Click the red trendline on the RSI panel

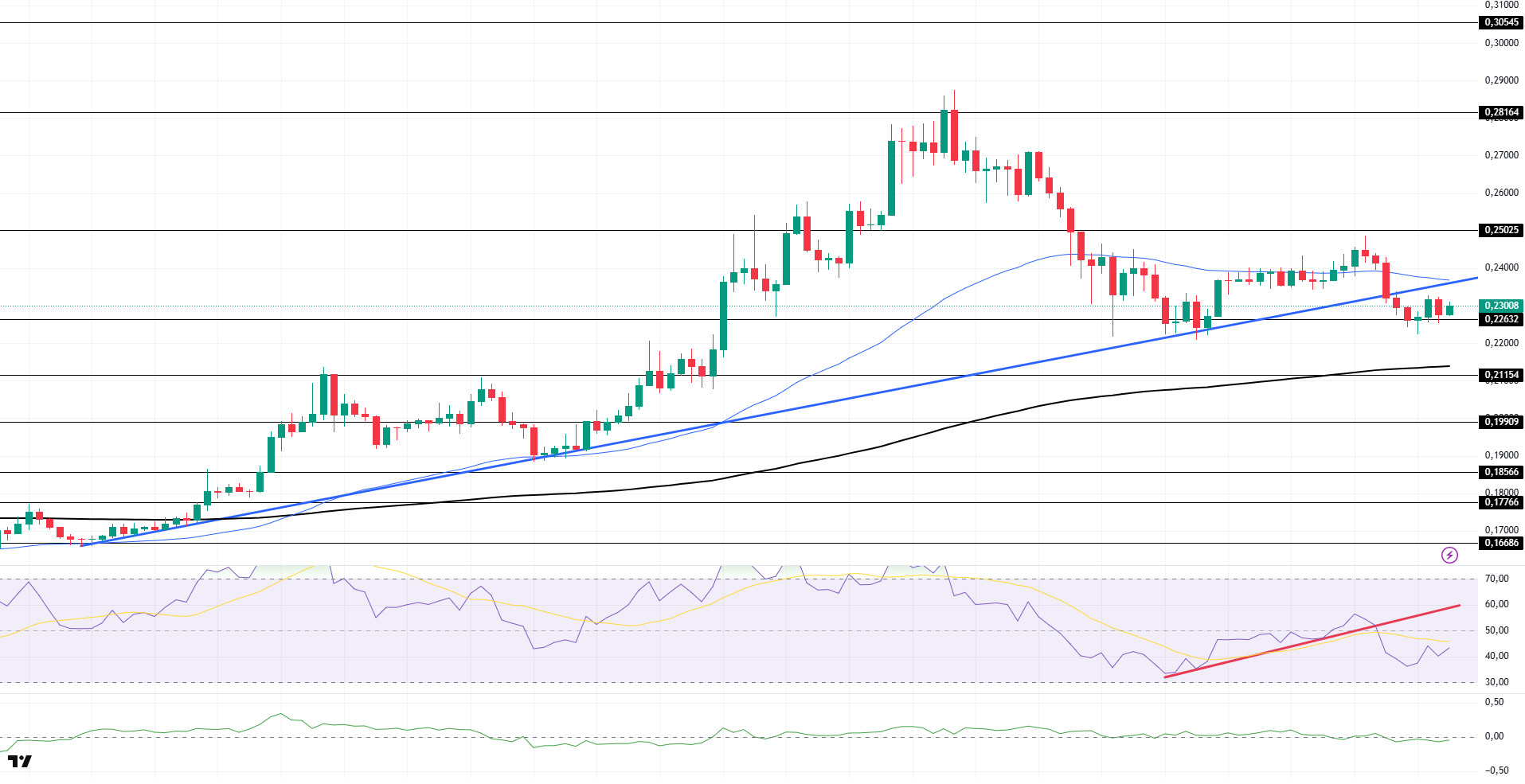[1312, 642]
